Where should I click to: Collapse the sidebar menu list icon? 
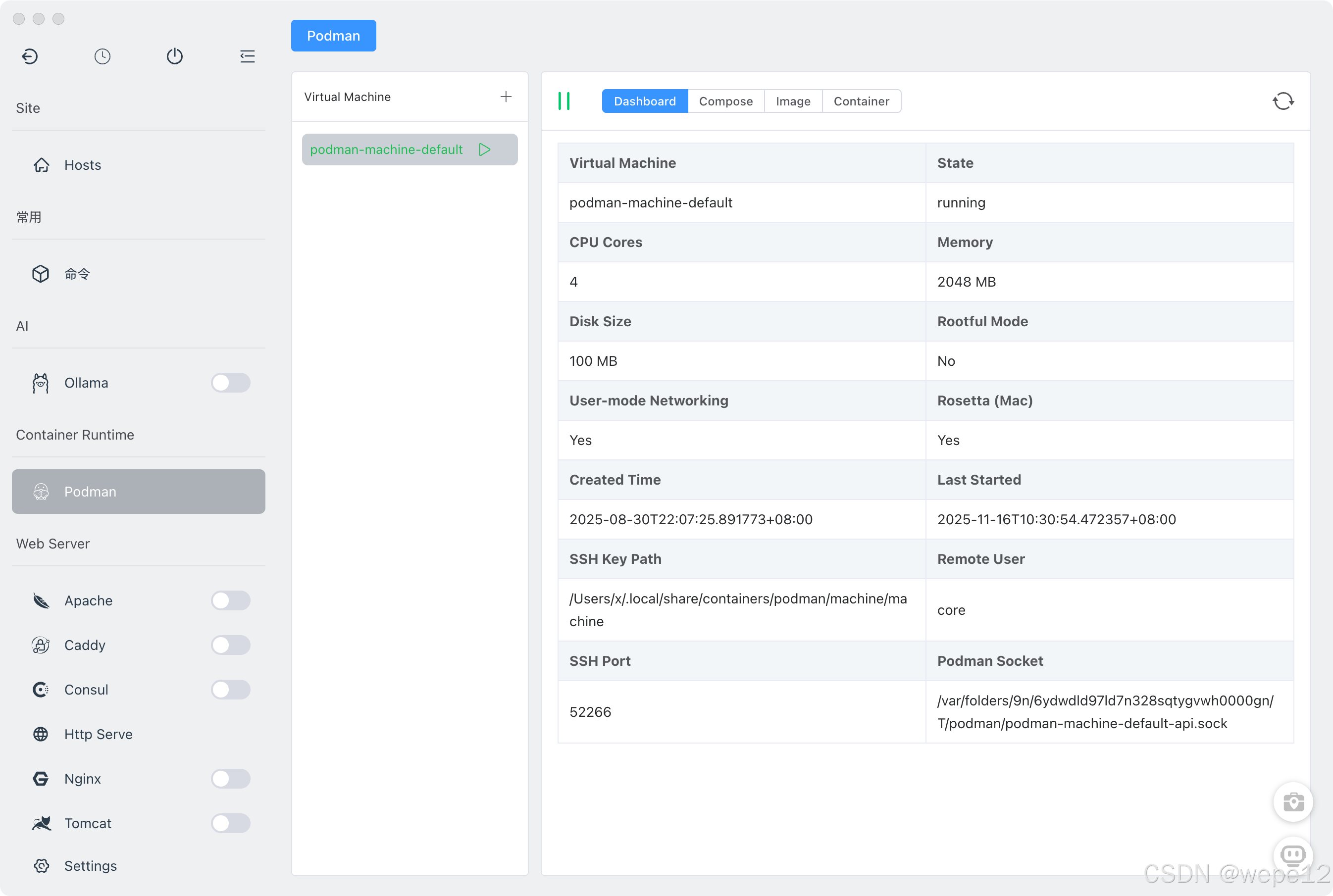click(248, 56)
